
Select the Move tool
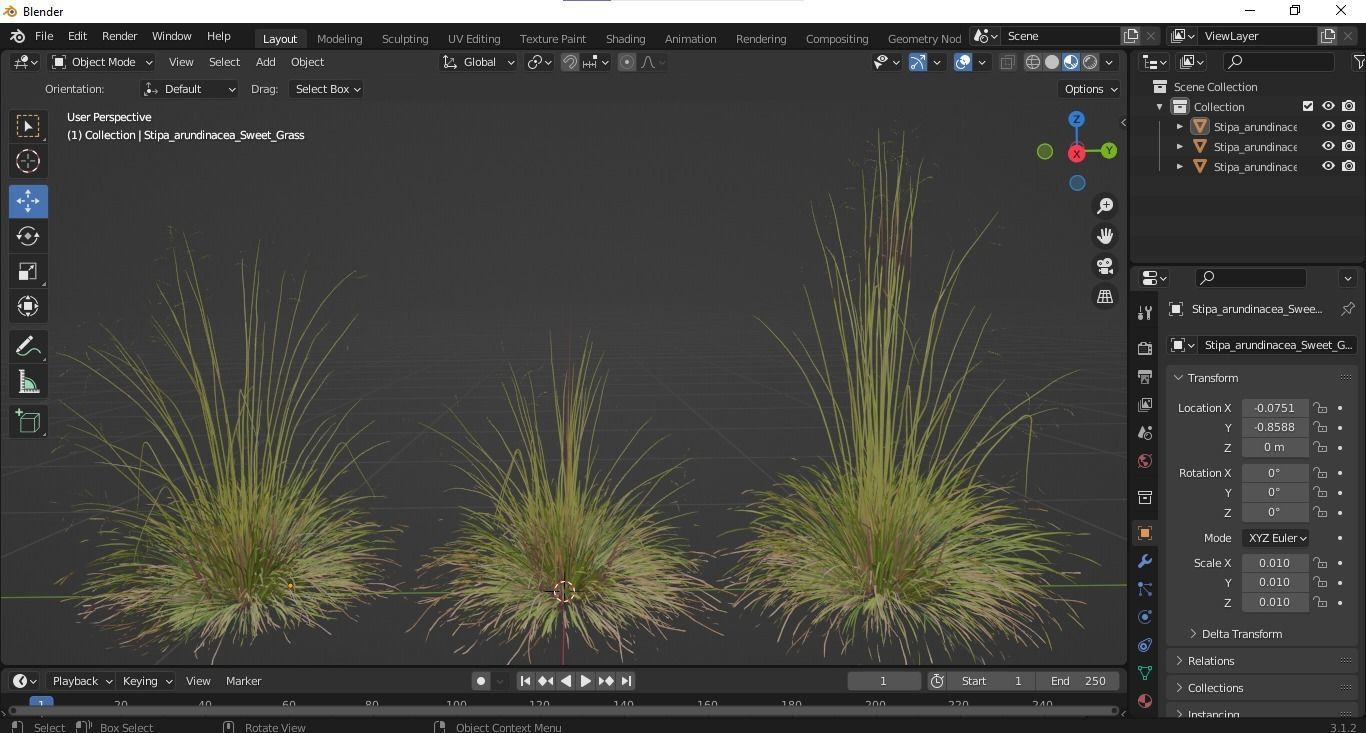pyautogui.click(x=28, y=201)
